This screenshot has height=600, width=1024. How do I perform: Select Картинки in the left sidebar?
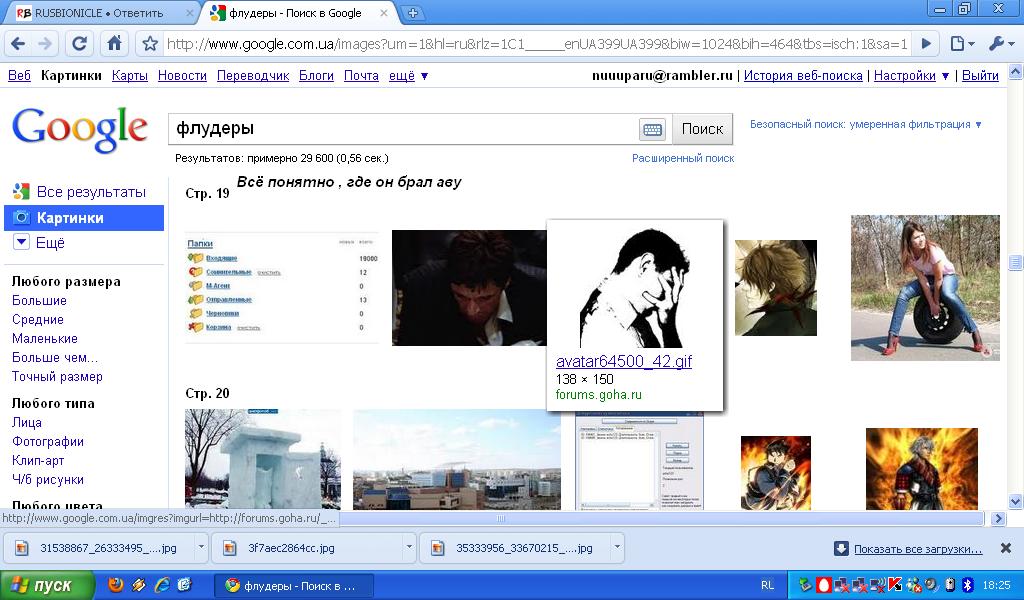tap(84, 217)
